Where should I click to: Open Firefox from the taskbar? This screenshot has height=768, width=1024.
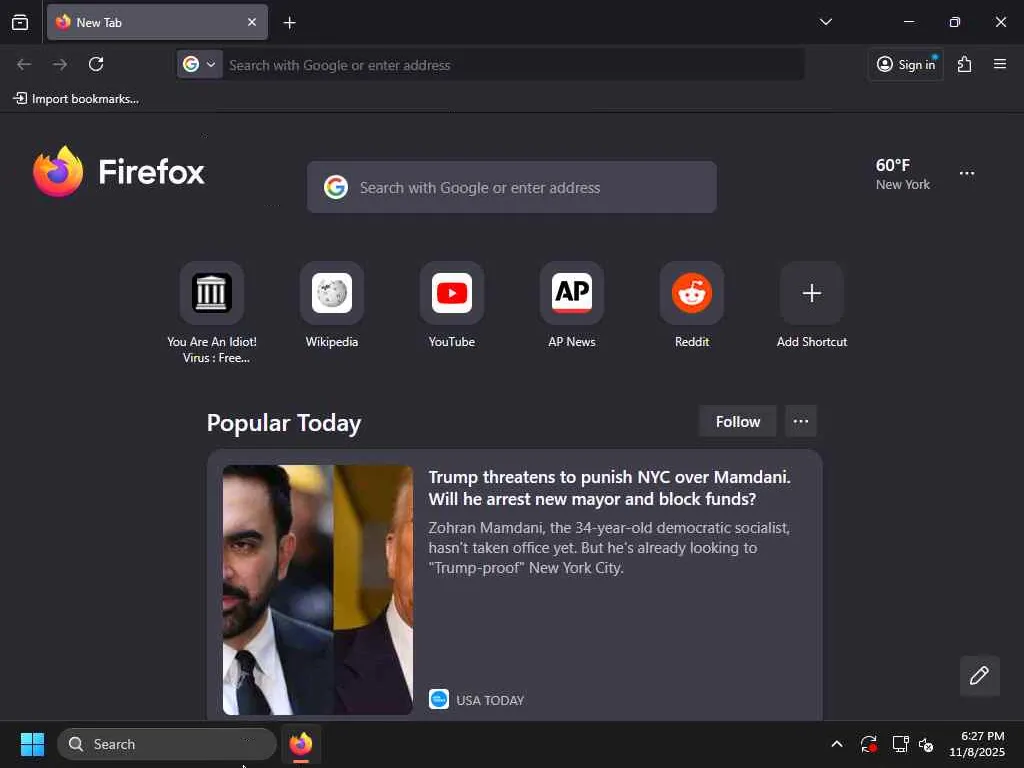click(301, 744)
